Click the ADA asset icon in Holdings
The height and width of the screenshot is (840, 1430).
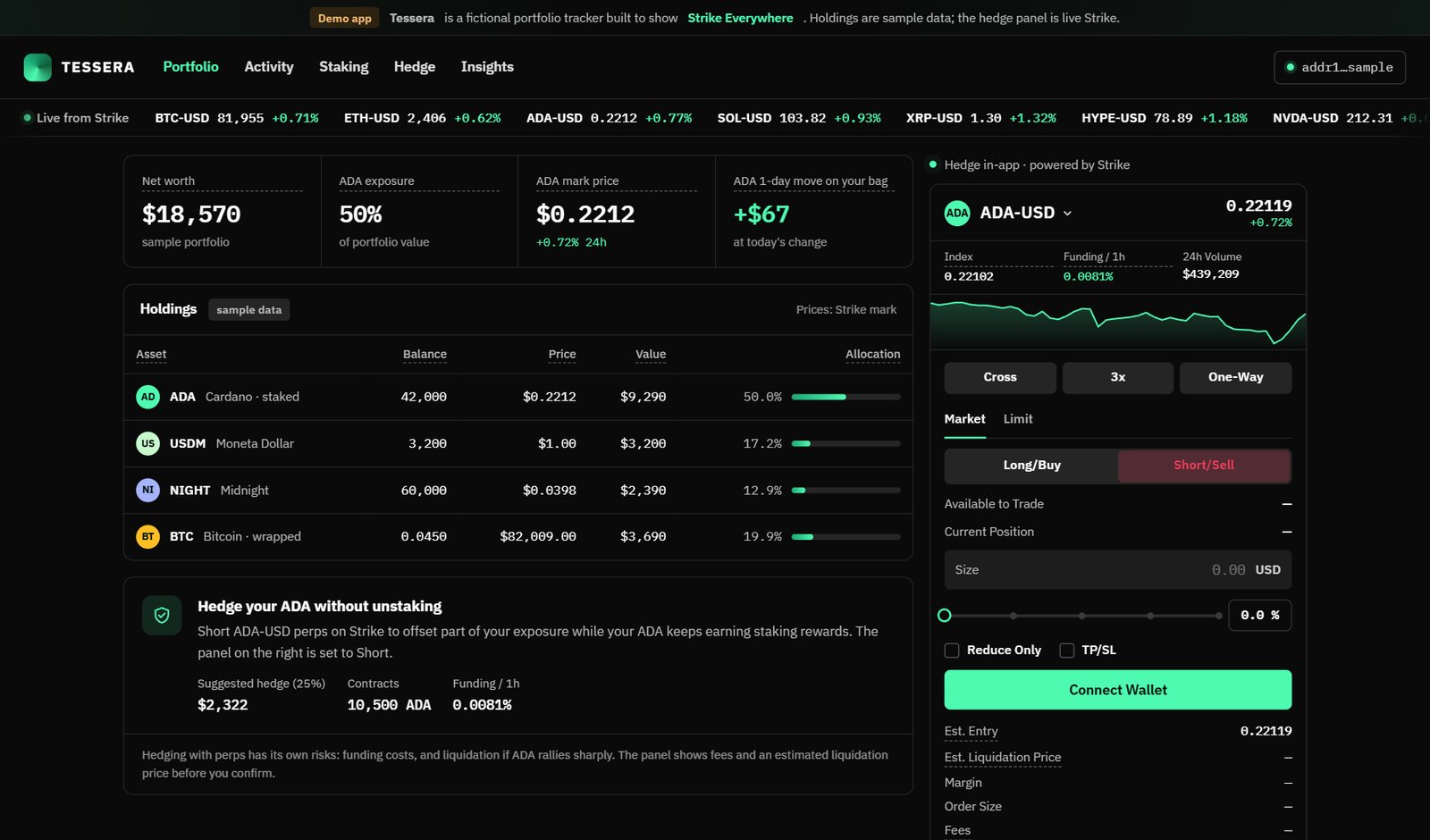(x=147, y=397)
